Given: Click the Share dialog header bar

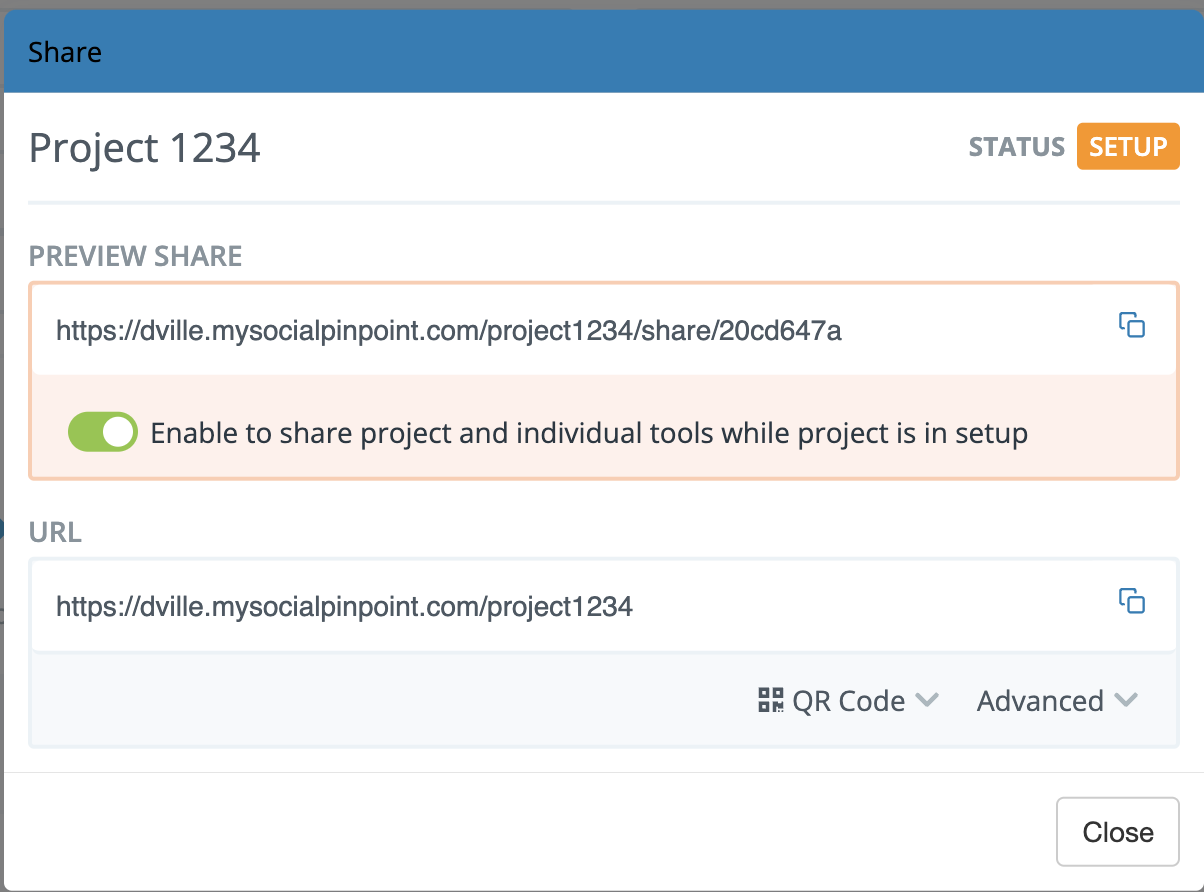Looking at the screenshot, I should pos(600,52).
